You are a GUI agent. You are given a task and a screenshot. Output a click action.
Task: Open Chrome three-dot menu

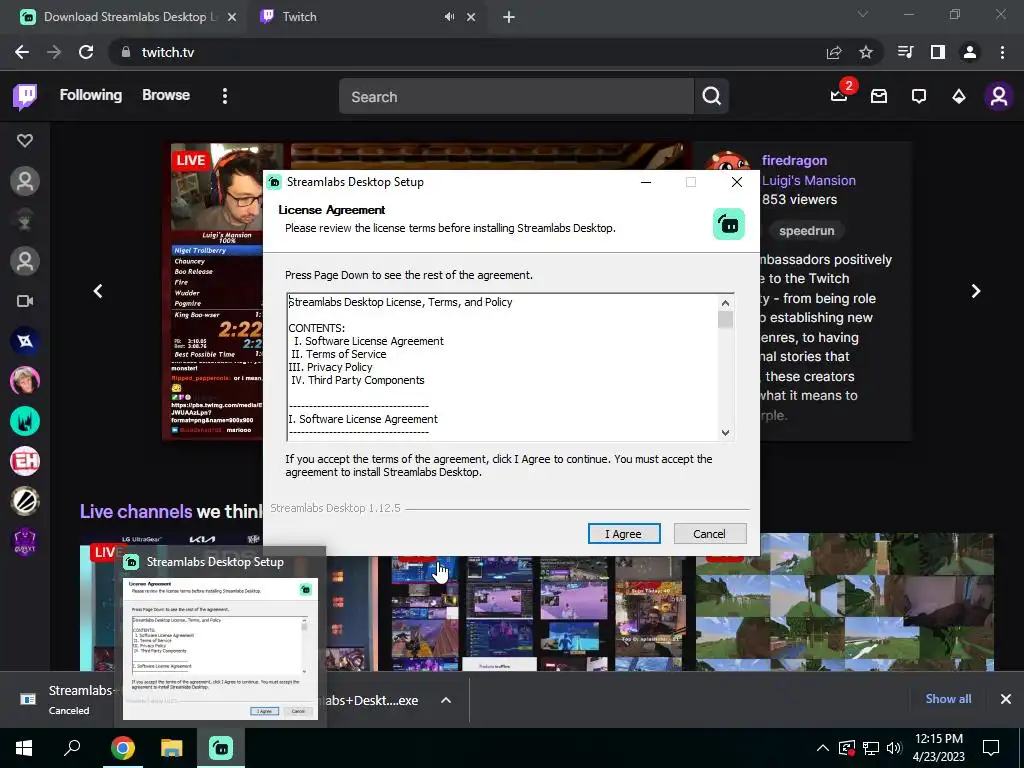1002,52
